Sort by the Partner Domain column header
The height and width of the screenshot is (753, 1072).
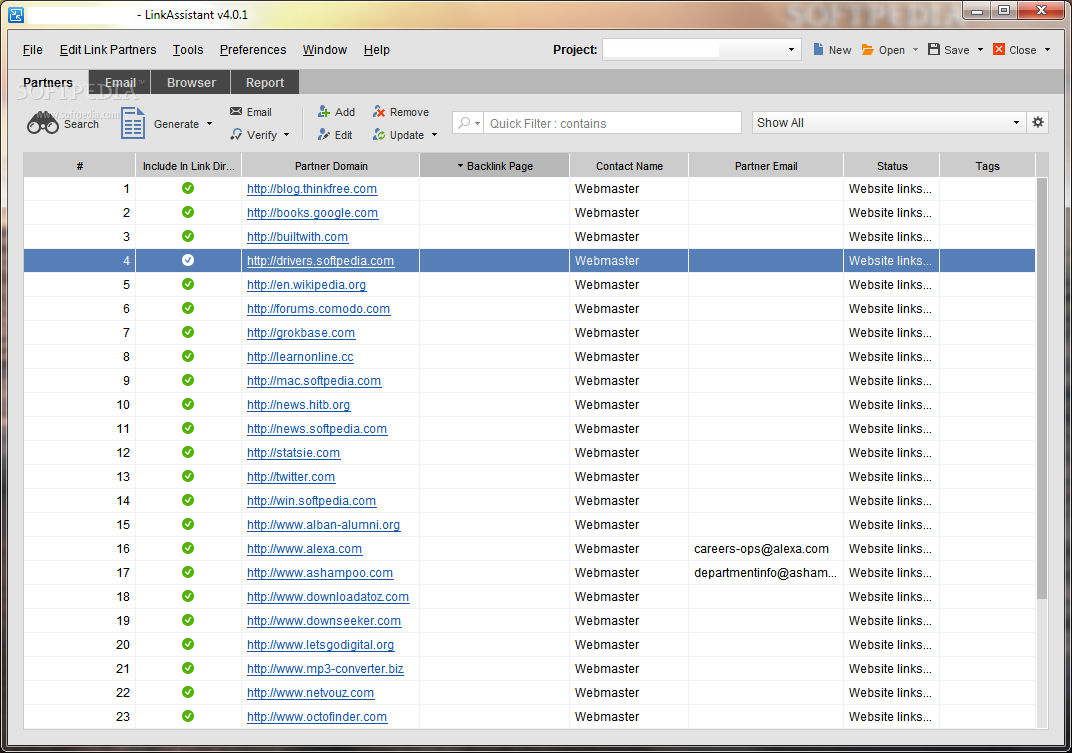click(331, 166)
